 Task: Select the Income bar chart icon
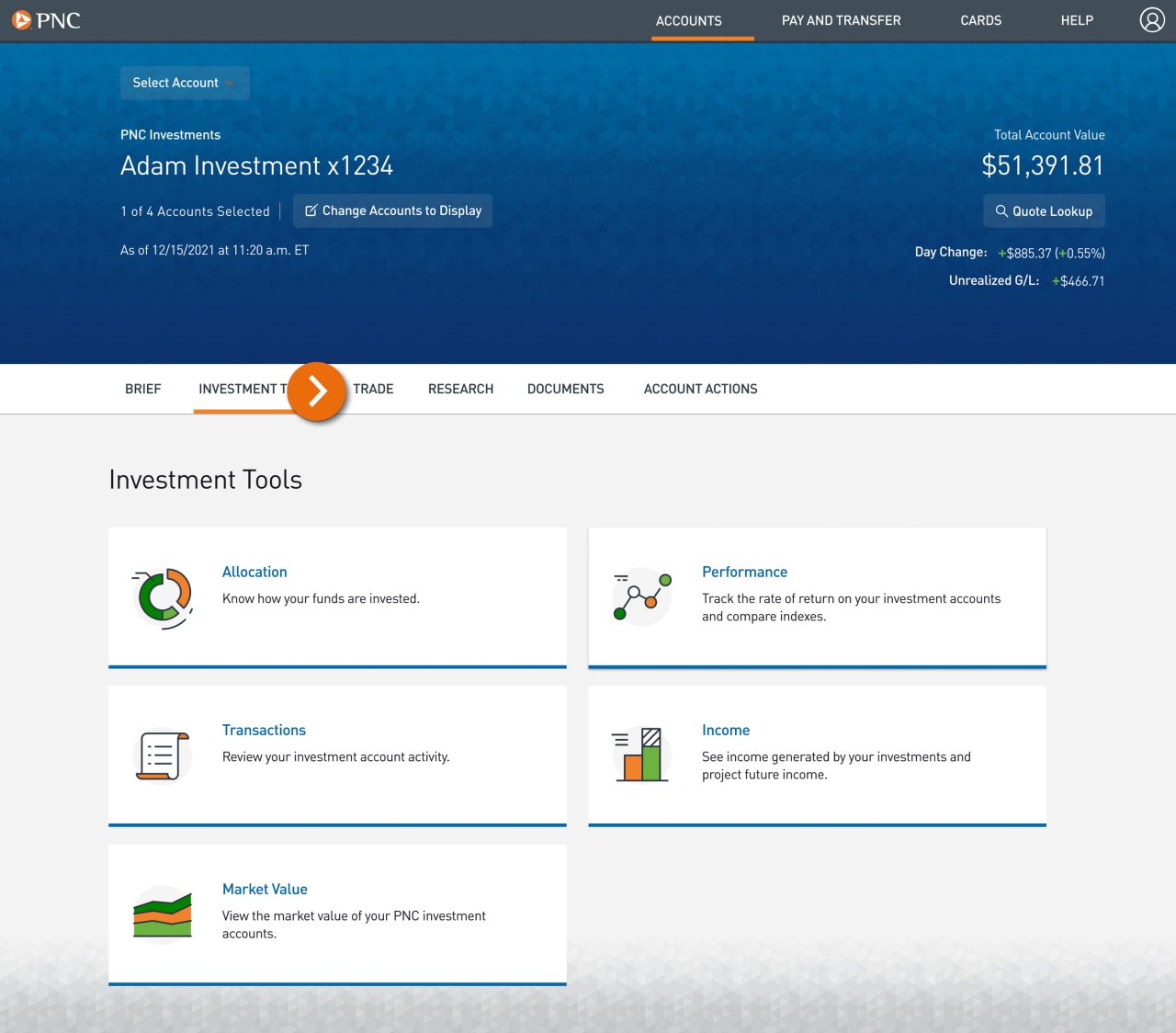point(640,755)
